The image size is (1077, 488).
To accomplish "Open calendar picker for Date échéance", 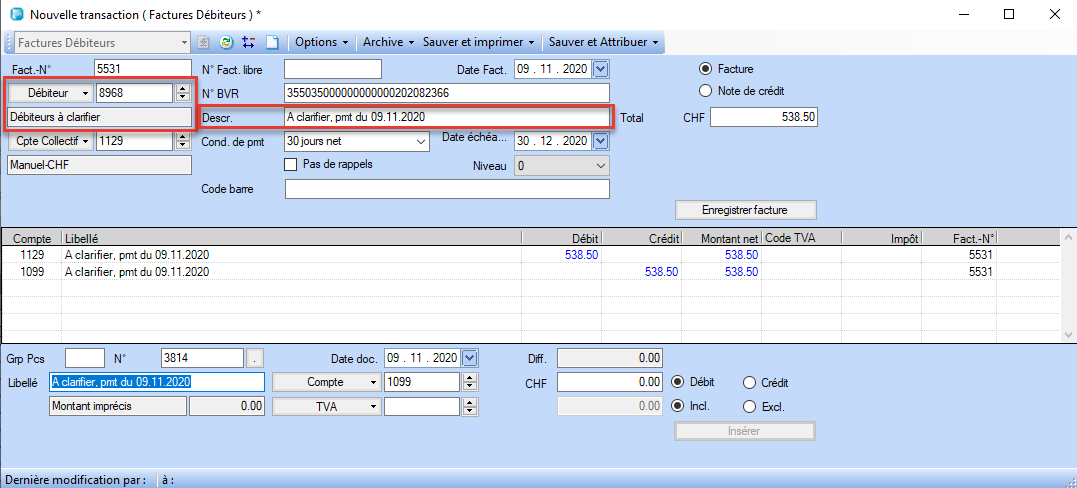I will 600,141.
